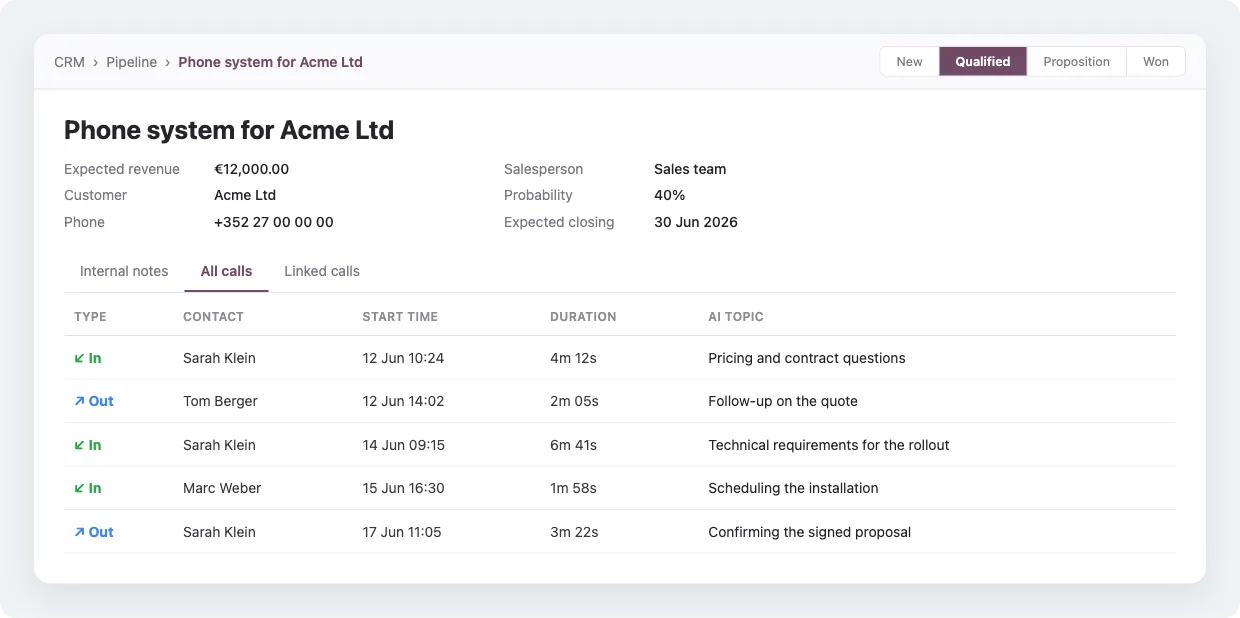Sort by START TIME column header

coord(400,316)
